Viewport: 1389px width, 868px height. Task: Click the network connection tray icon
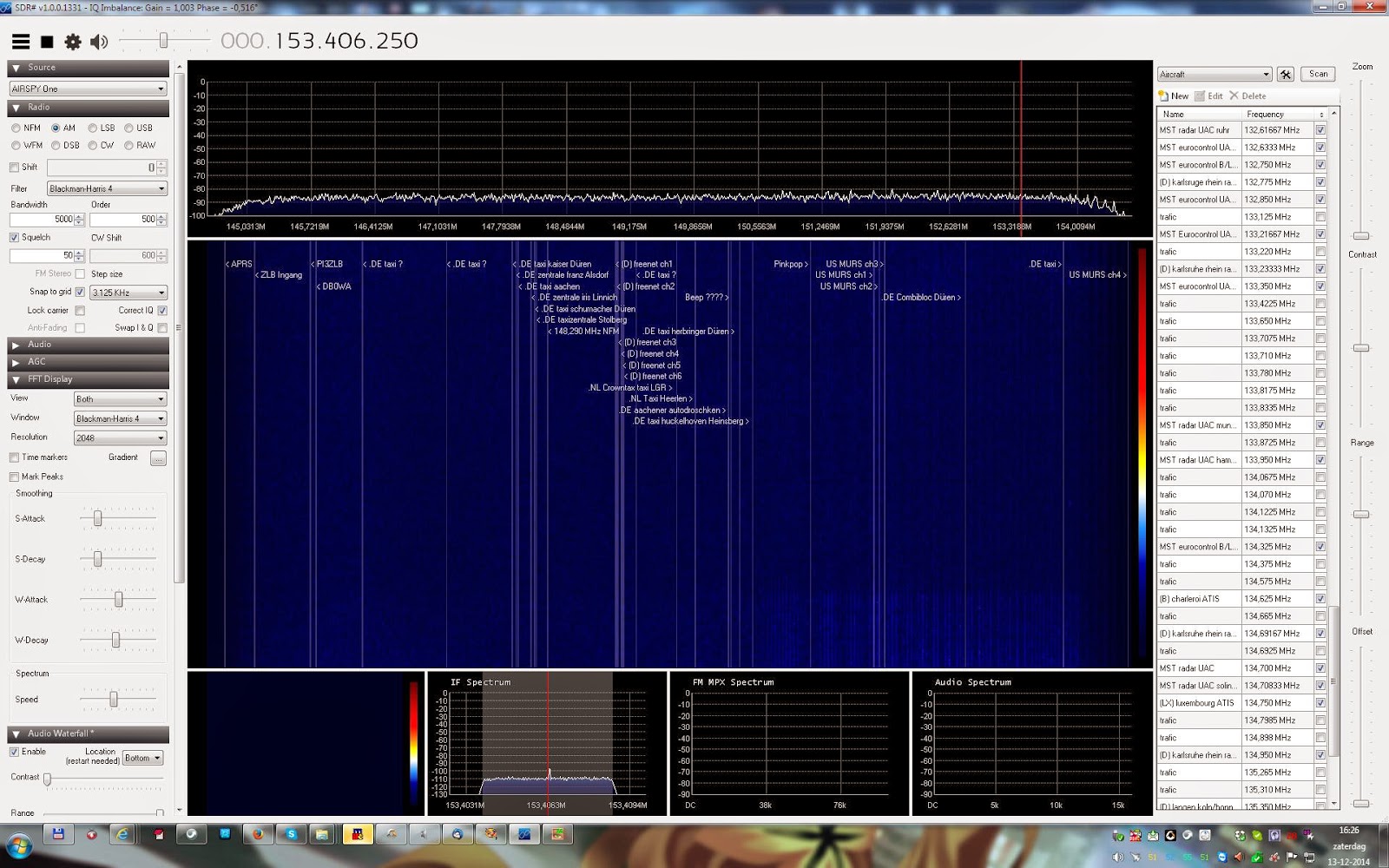point(1309,858)
